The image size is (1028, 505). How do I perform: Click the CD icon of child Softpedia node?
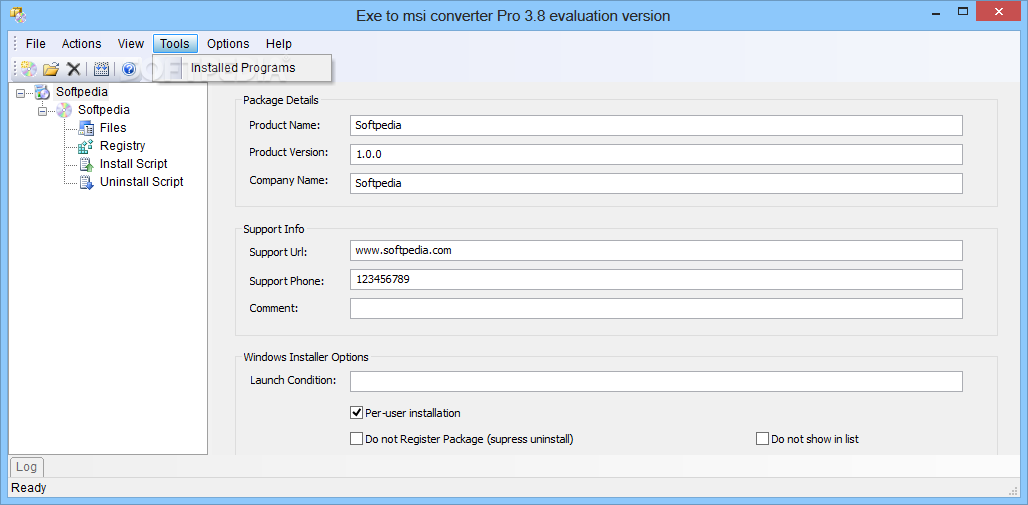[64, 110]
